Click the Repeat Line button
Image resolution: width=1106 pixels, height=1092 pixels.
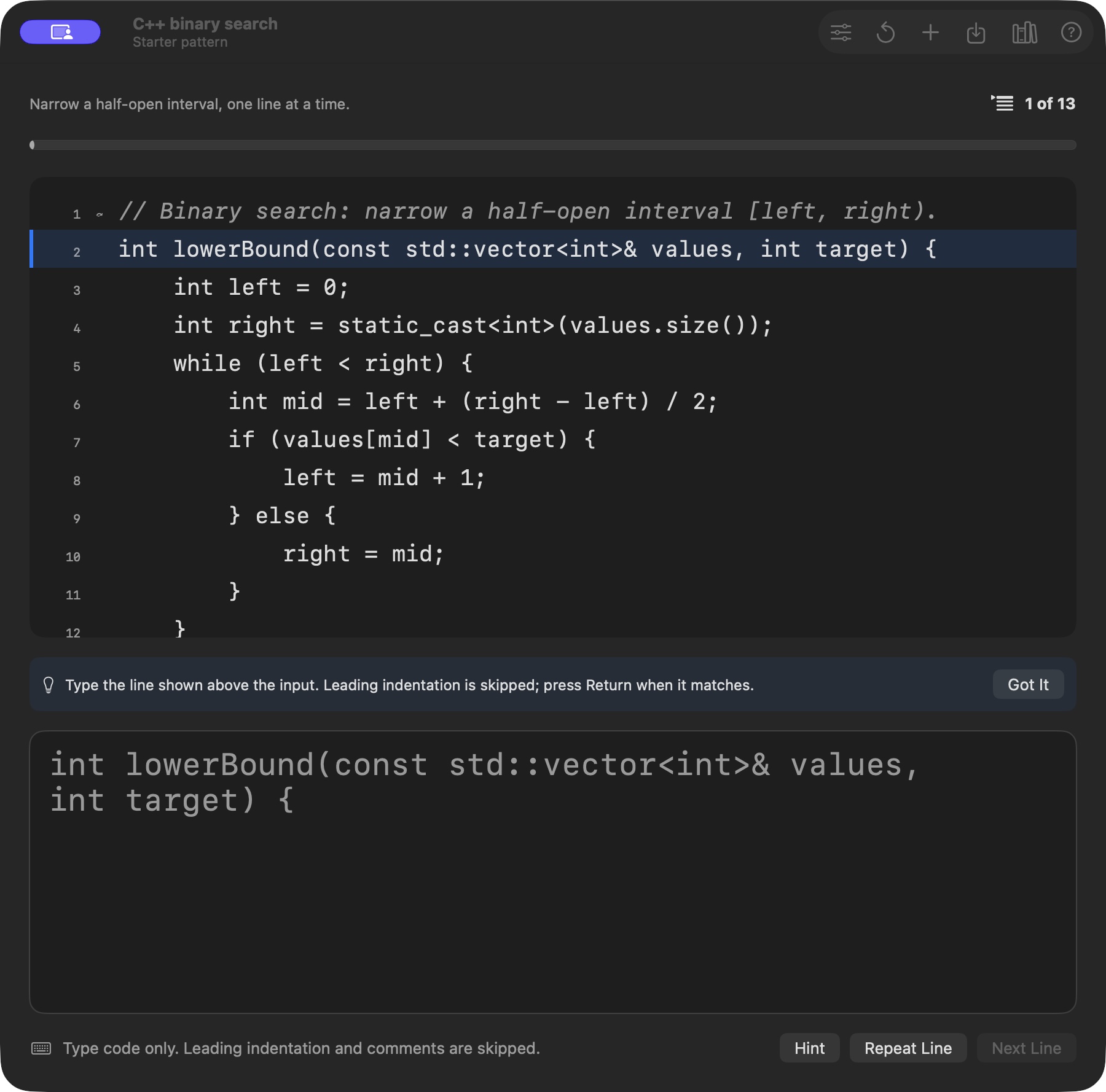[908, 1048]
